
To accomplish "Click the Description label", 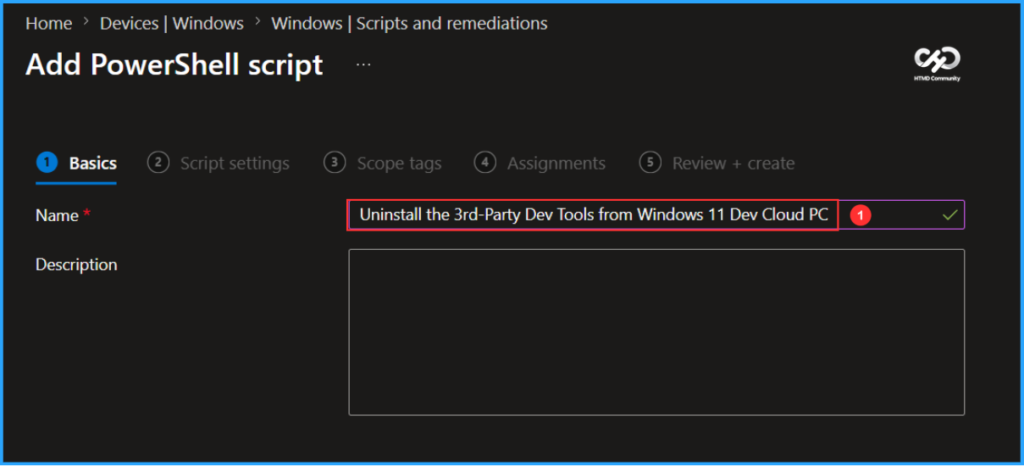I will pyautogui.click(x=76, y=265).
